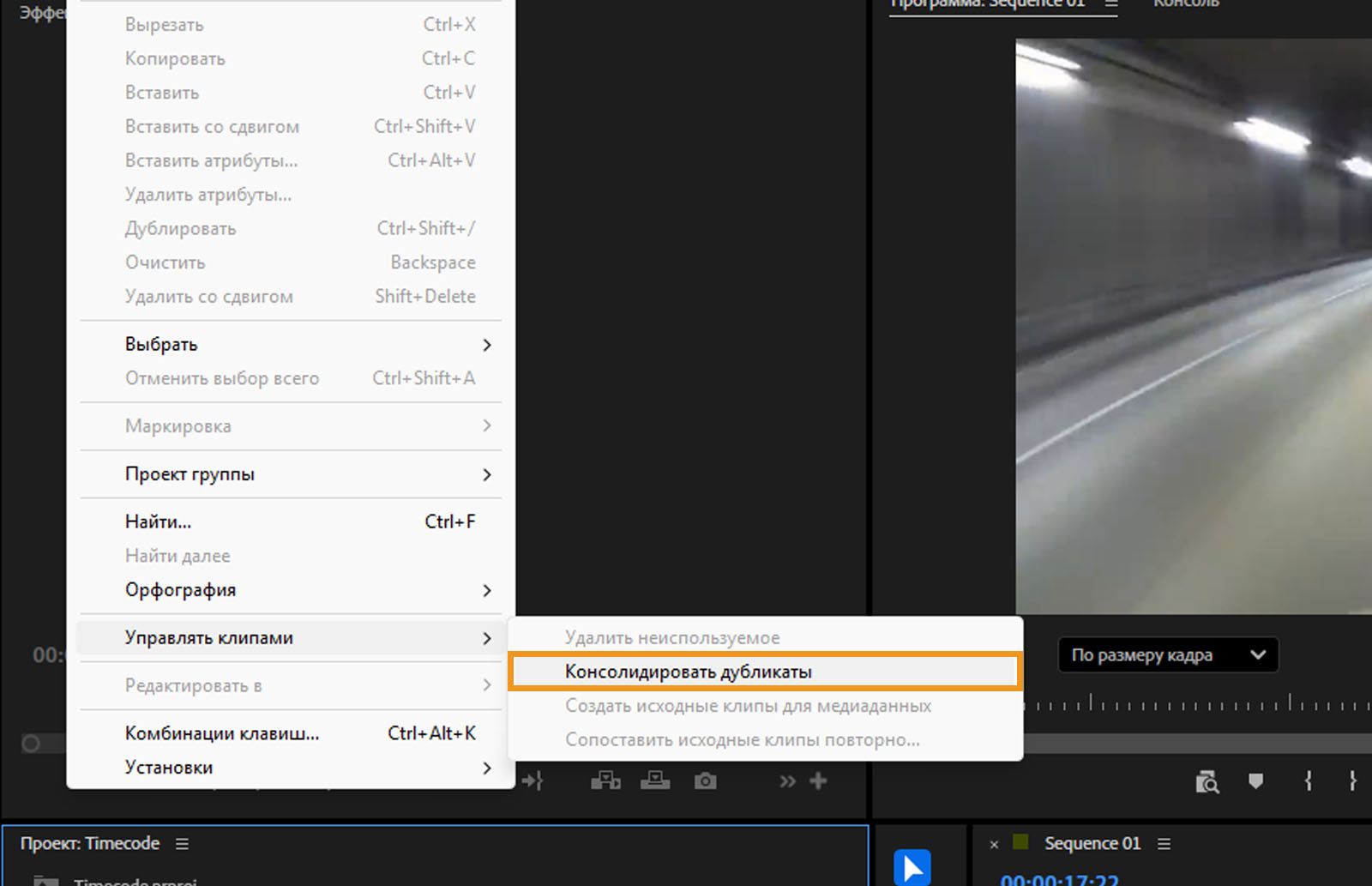The height and width of the screenshot is (886, 1372).
Task: Click the zoom scroll handle under the menu
Action: coord(31,744)
